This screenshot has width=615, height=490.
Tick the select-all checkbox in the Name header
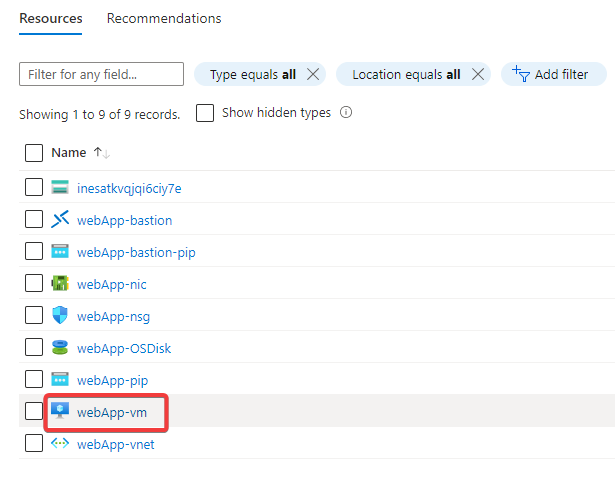pyautogui.click(x=34, y=153)
